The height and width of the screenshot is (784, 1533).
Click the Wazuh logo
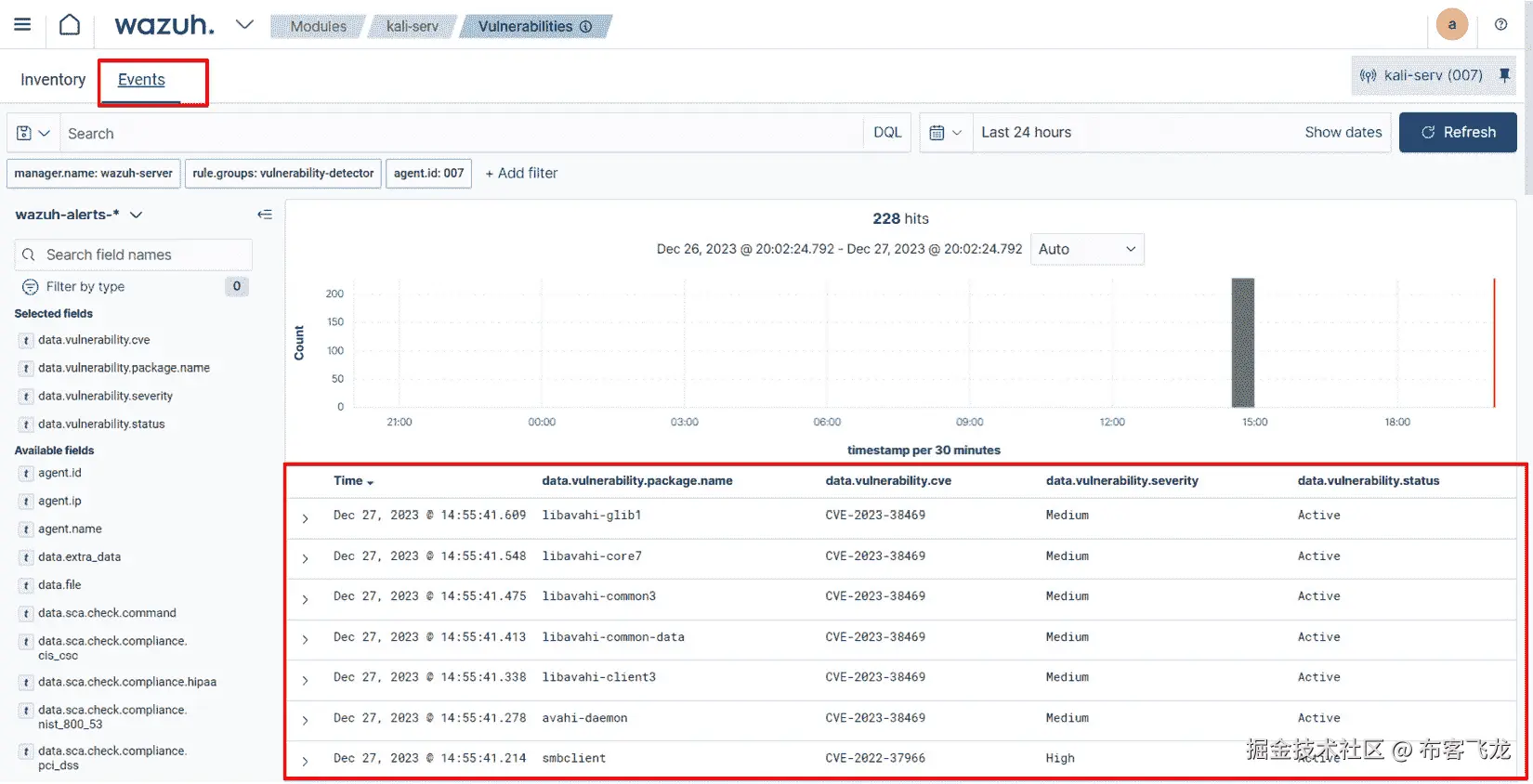164,25
